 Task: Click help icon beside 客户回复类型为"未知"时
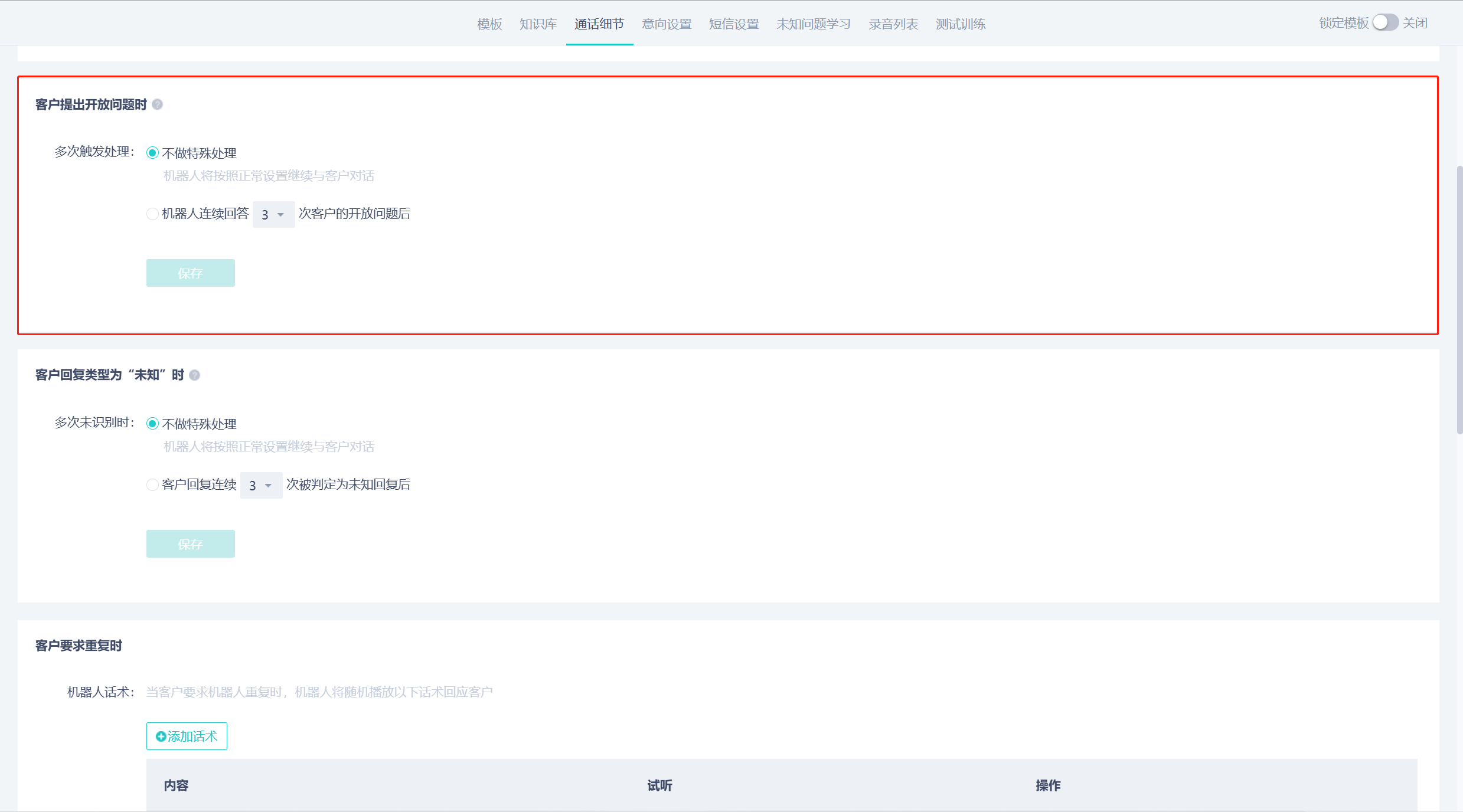(194, 375)
